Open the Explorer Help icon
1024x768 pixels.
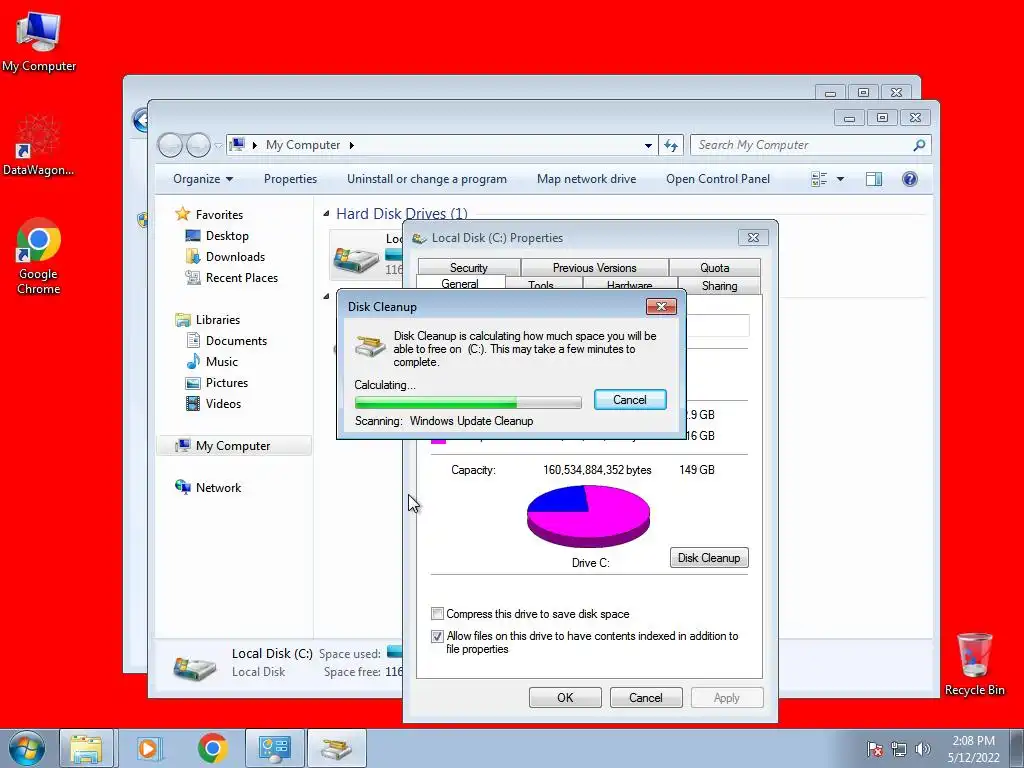pos(910,179)
